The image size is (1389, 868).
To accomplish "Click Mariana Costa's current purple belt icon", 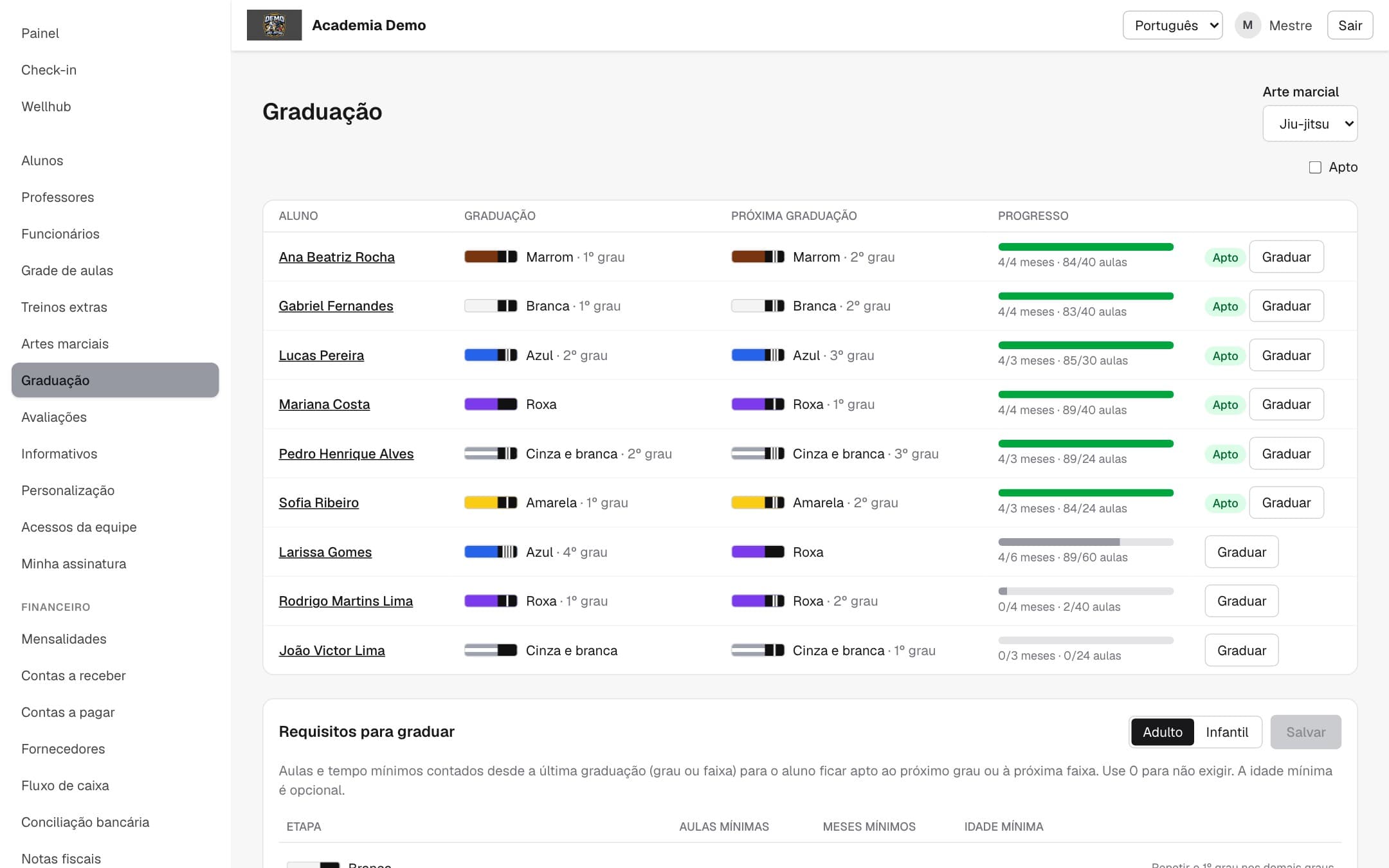I will 491,404.
